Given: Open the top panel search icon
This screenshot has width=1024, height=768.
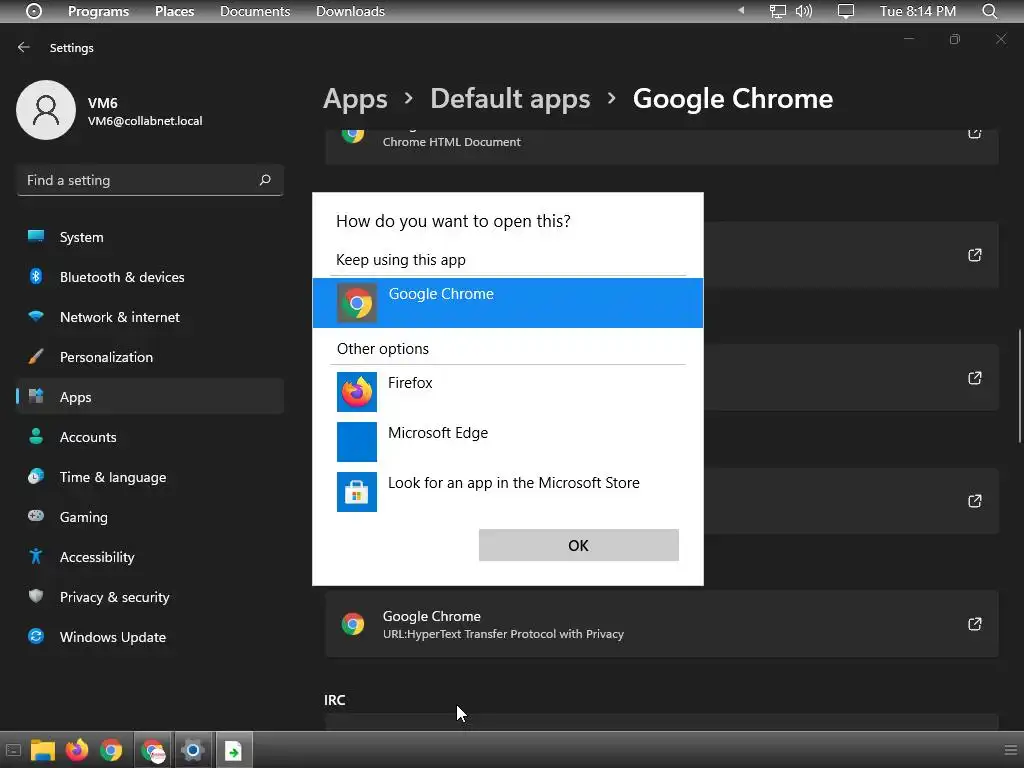Looking at the screenshot, I should point(989,11).
